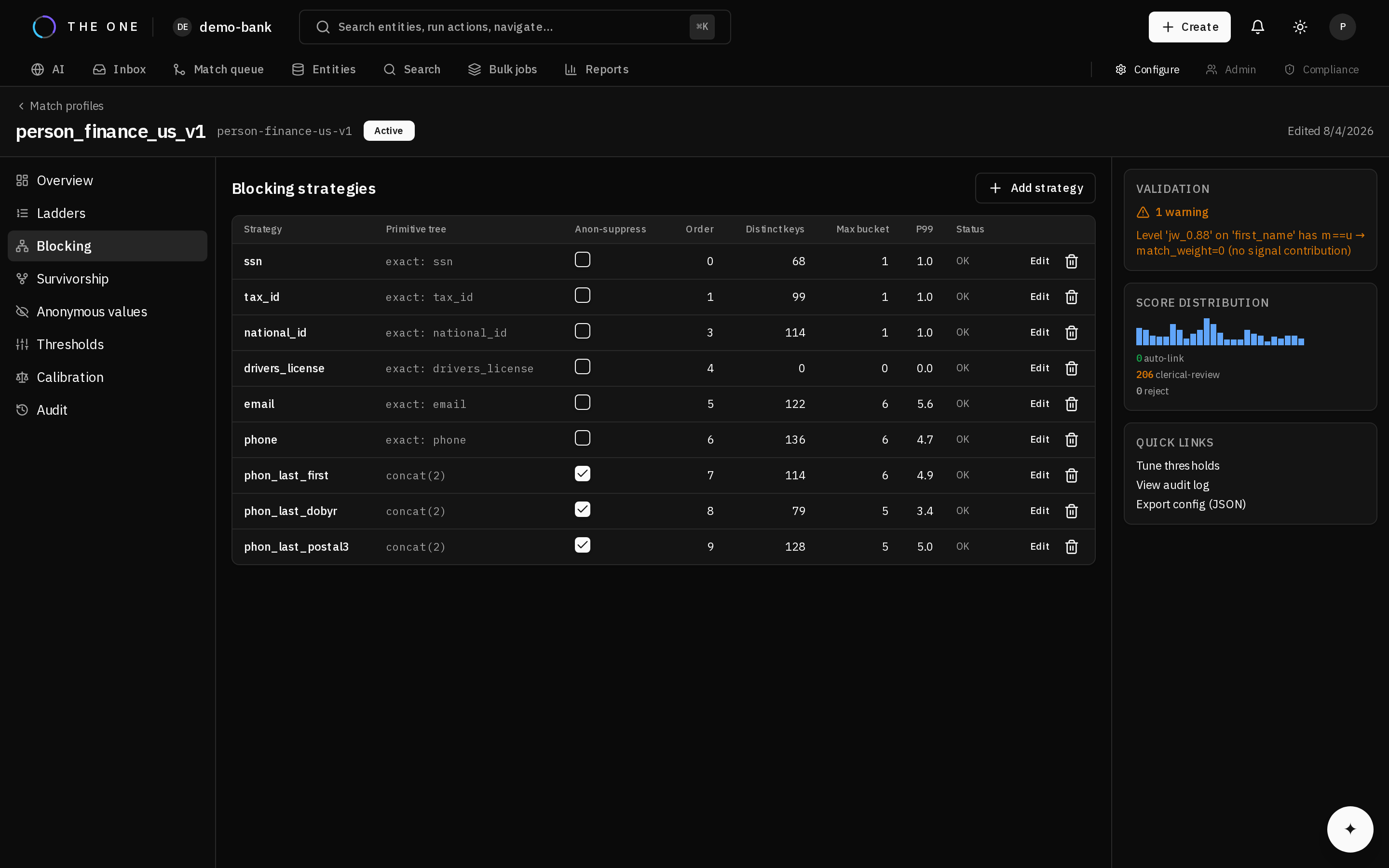Open the Search nav item
This screenshot has height=868, width=1389.
412,69
